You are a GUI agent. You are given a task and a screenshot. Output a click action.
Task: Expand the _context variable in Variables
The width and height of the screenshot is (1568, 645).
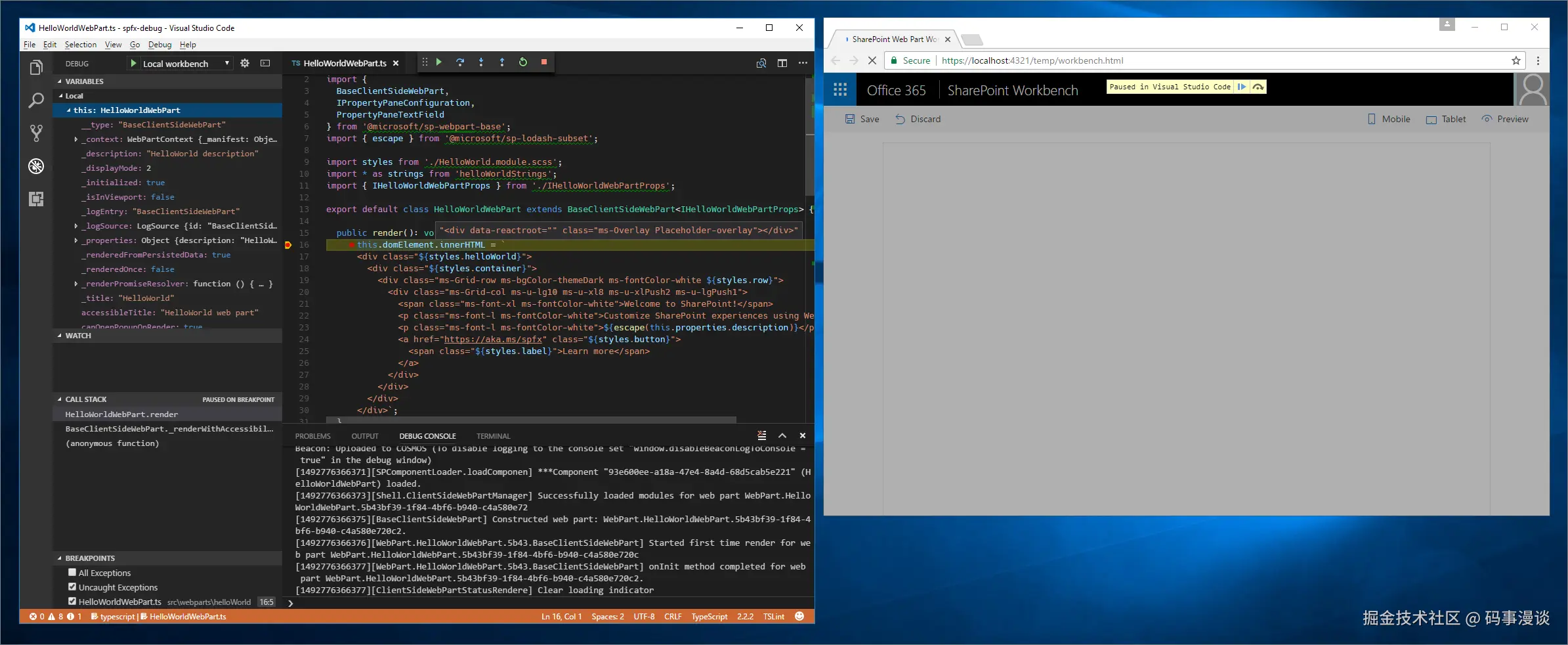(x=75, y=139)
